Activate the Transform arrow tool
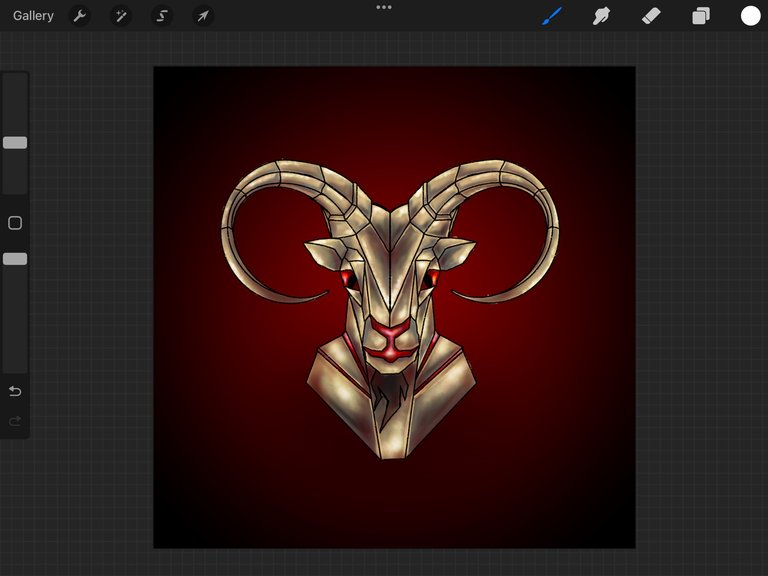The height and width of the screenshot is (576, 768). 203,16
